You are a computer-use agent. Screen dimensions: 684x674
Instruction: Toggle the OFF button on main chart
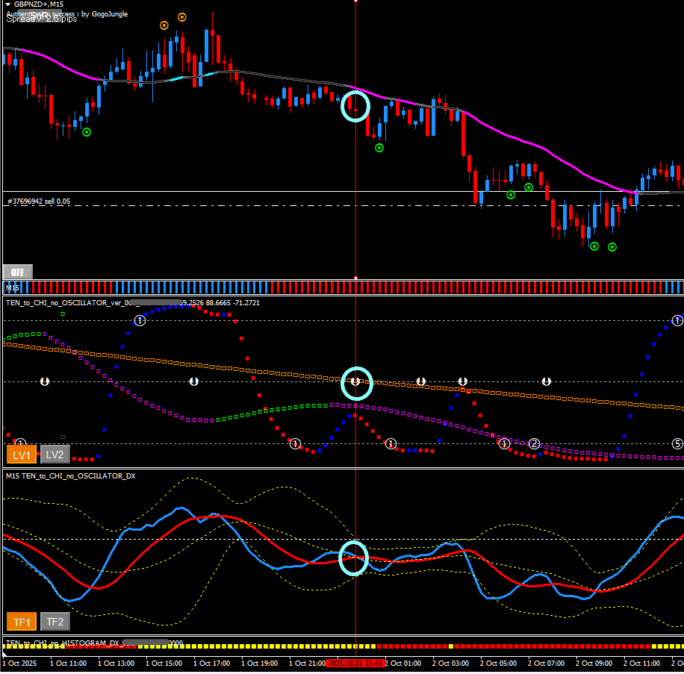pyautogui.click(x=17, y=271)
